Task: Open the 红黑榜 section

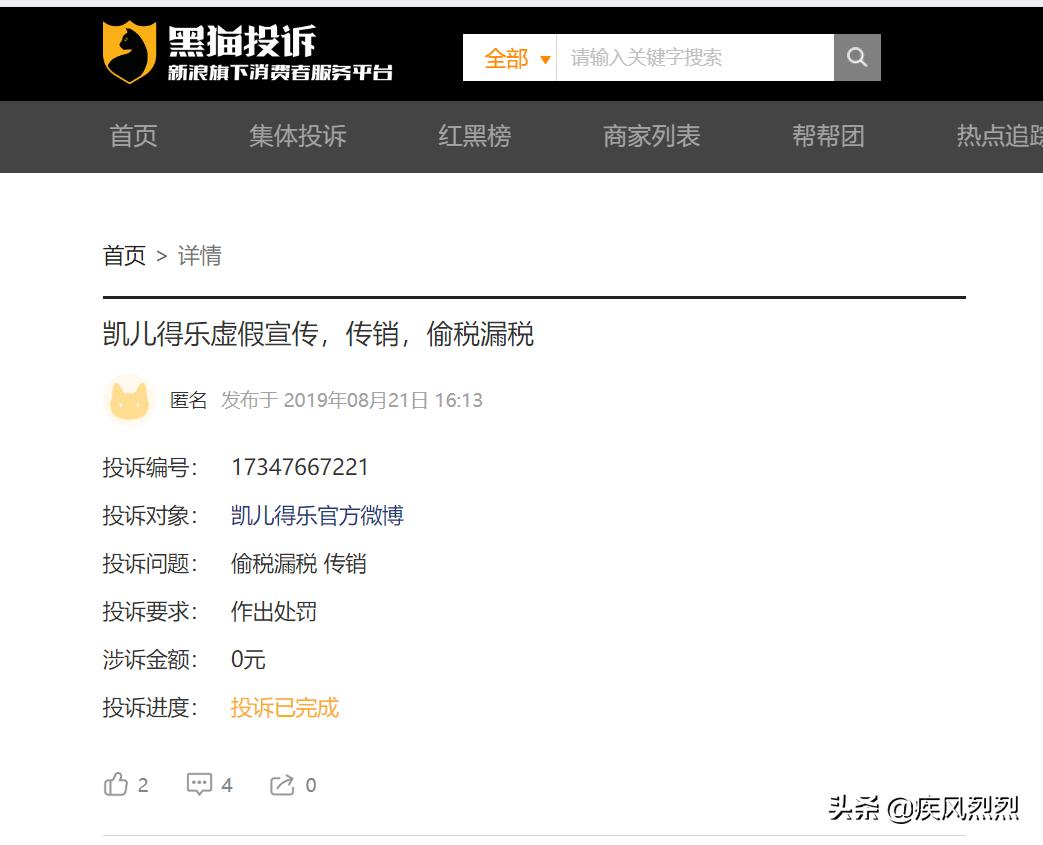Action: tap(475, 137)
